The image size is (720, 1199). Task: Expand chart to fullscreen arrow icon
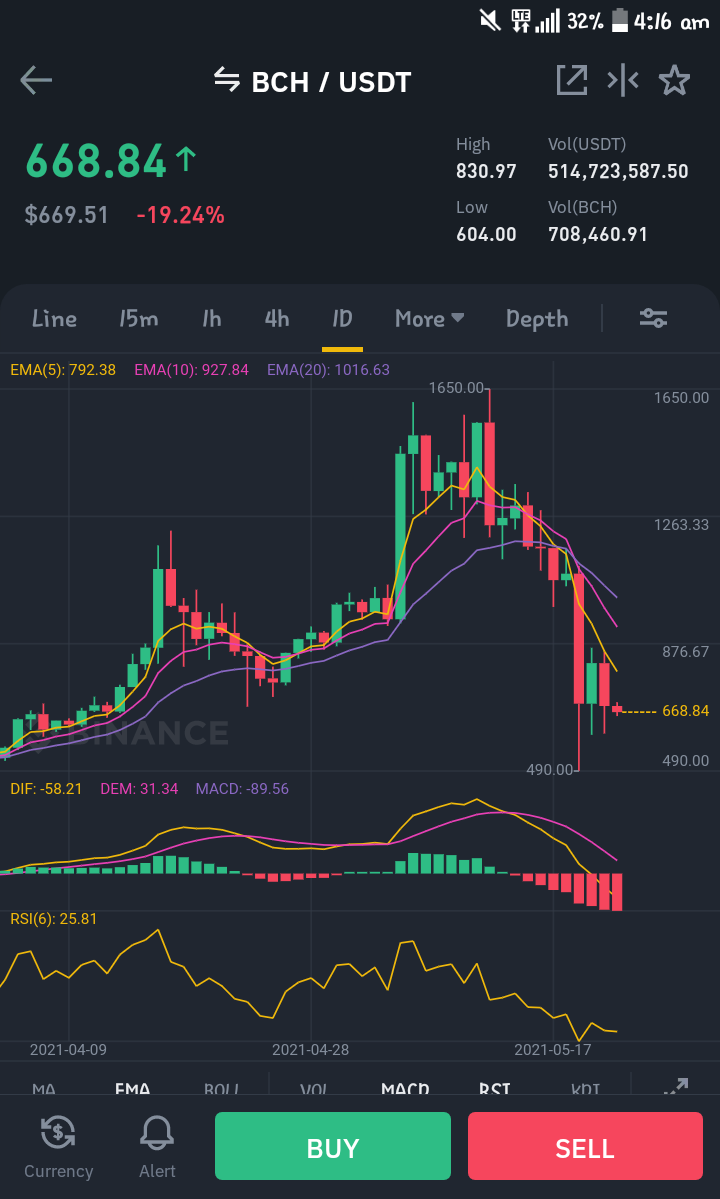point(676,1087)
